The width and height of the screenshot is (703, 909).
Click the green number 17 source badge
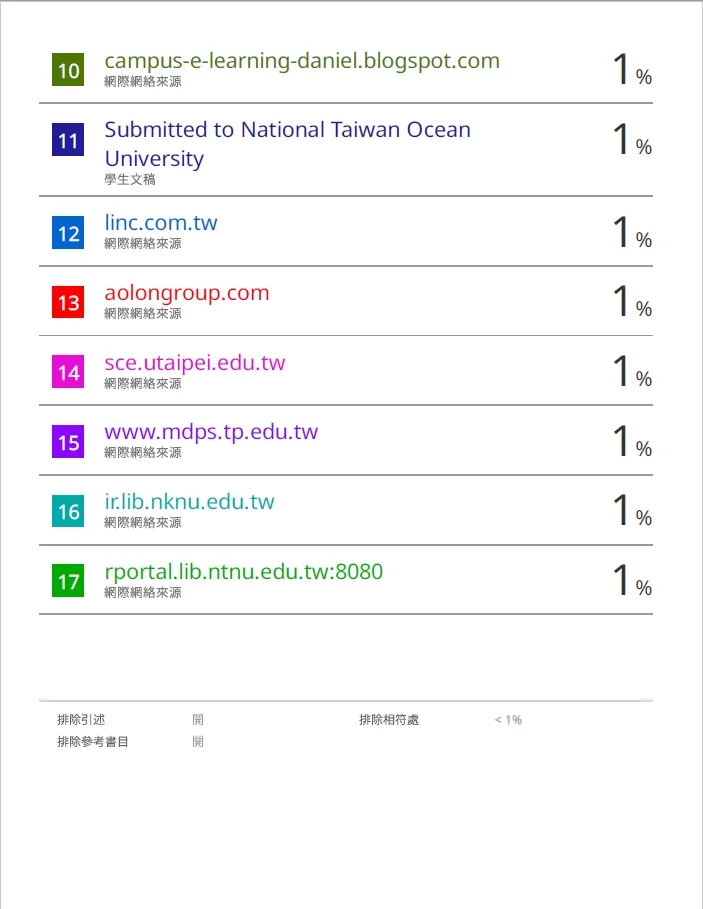(68, 581)
